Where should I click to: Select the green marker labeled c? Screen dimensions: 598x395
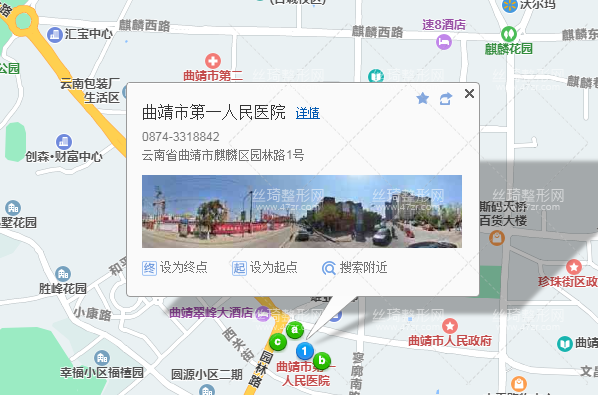[278, 342]
